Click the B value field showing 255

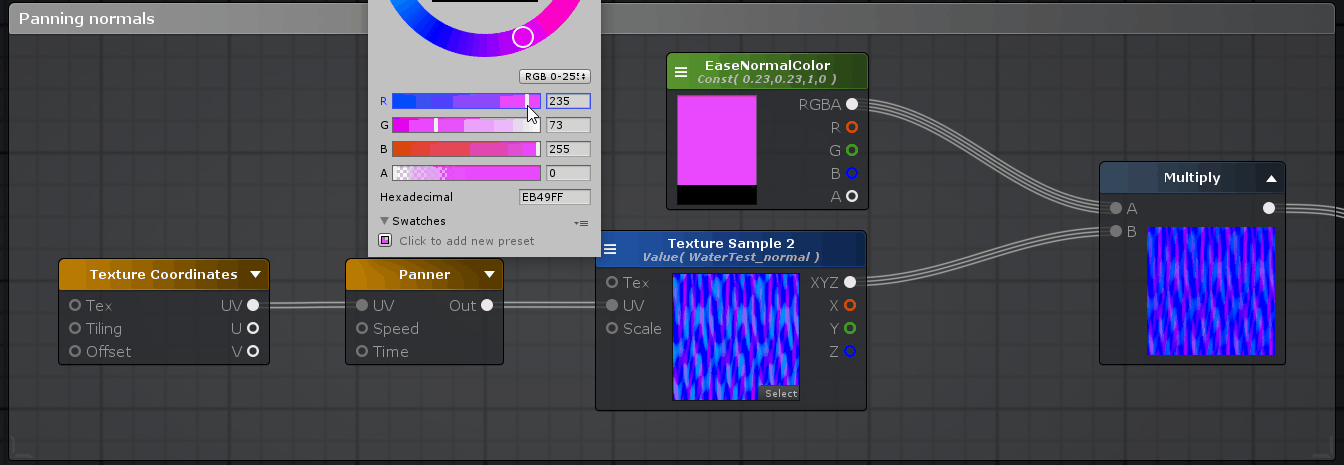pos(568,149)
